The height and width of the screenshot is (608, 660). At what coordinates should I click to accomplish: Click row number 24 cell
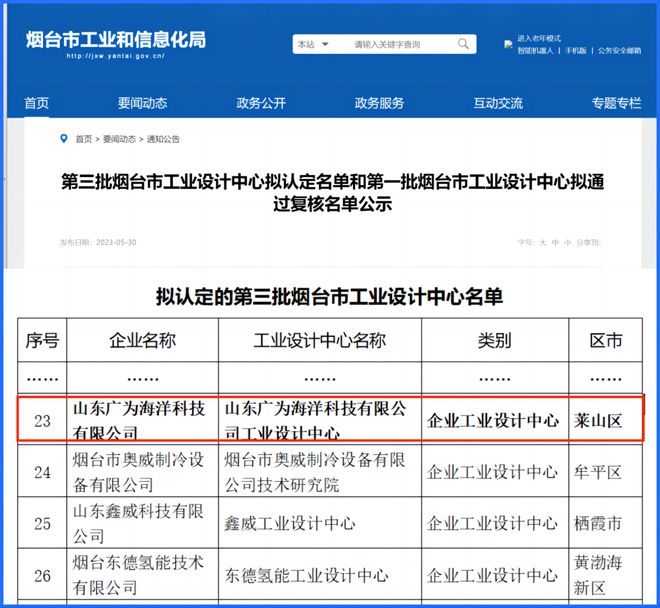[x=42, y=472]
